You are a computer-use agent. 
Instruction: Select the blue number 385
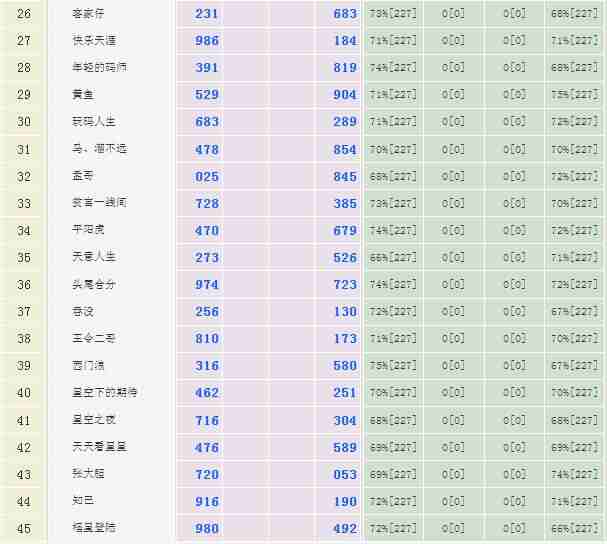point(345,204)
